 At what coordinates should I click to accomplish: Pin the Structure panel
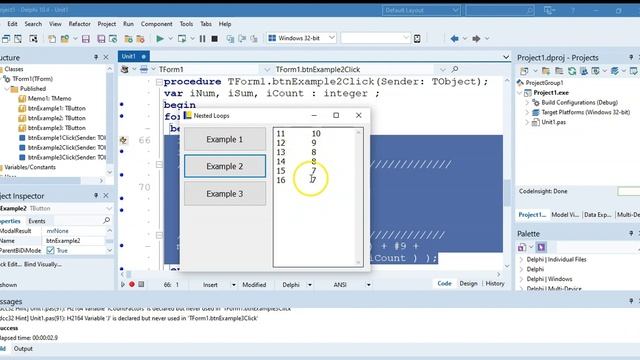tap(96, 58)
